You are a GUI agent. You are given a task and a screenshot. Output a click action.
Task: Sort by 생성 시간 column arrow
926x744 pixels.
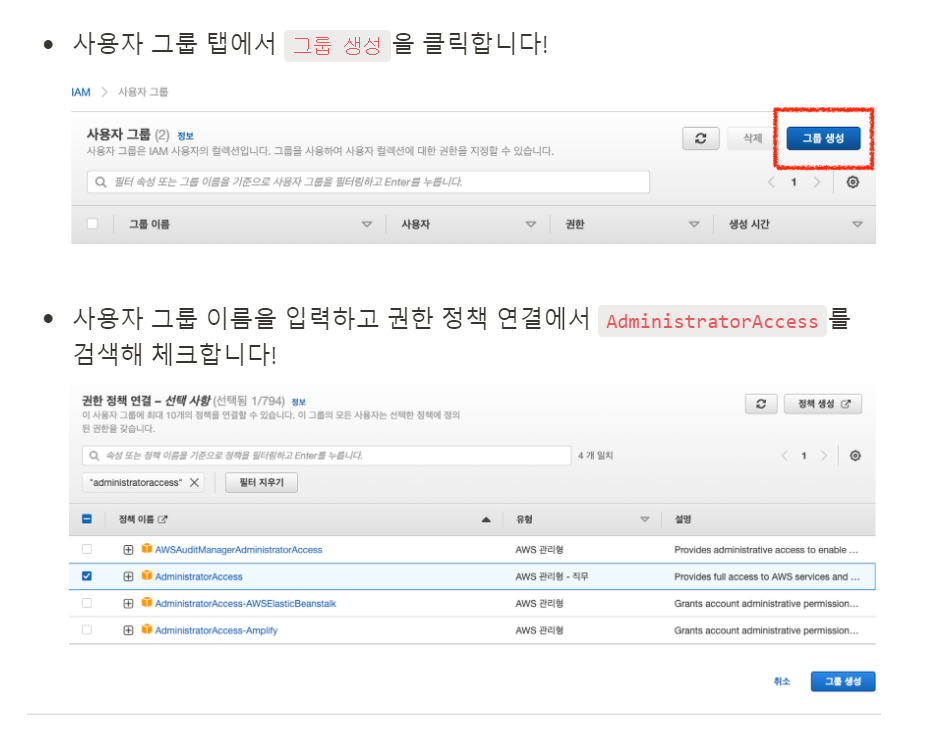point(857,224)
